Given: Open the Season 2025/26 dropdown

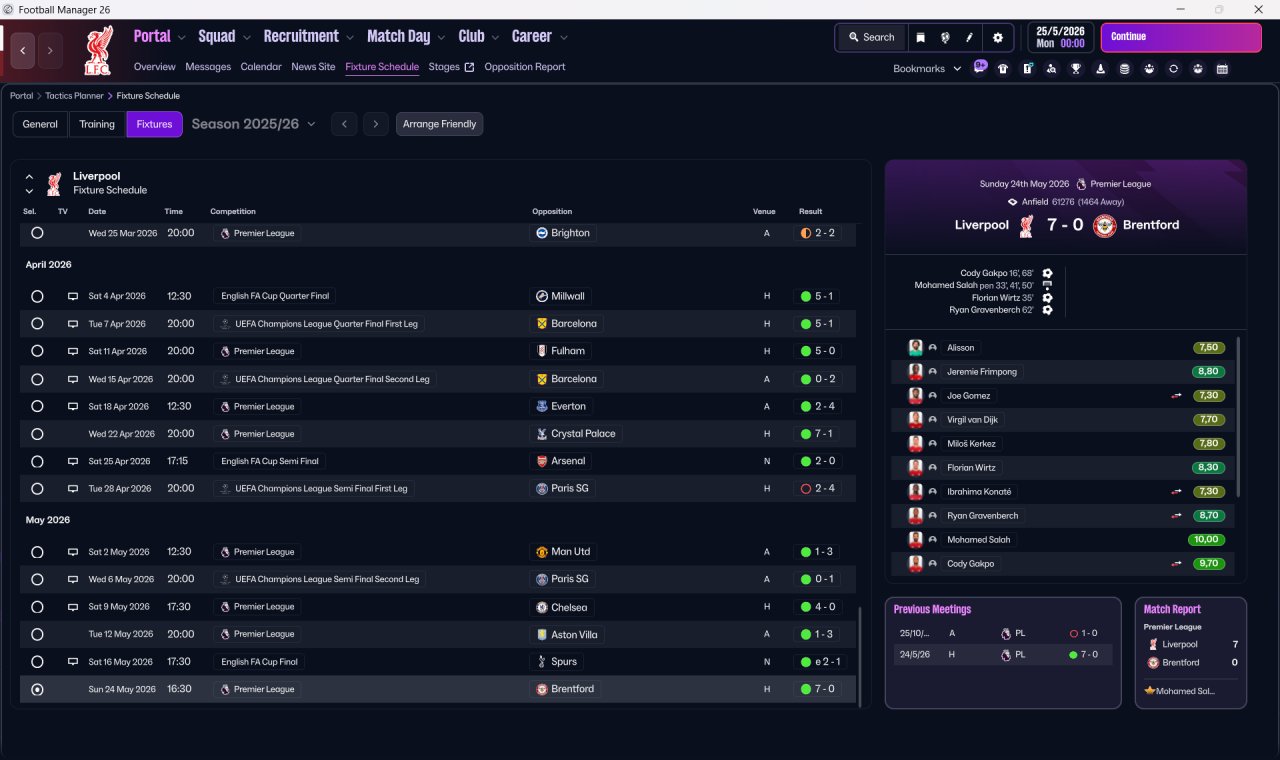Looking at the screenshot, I should point(254,124).
